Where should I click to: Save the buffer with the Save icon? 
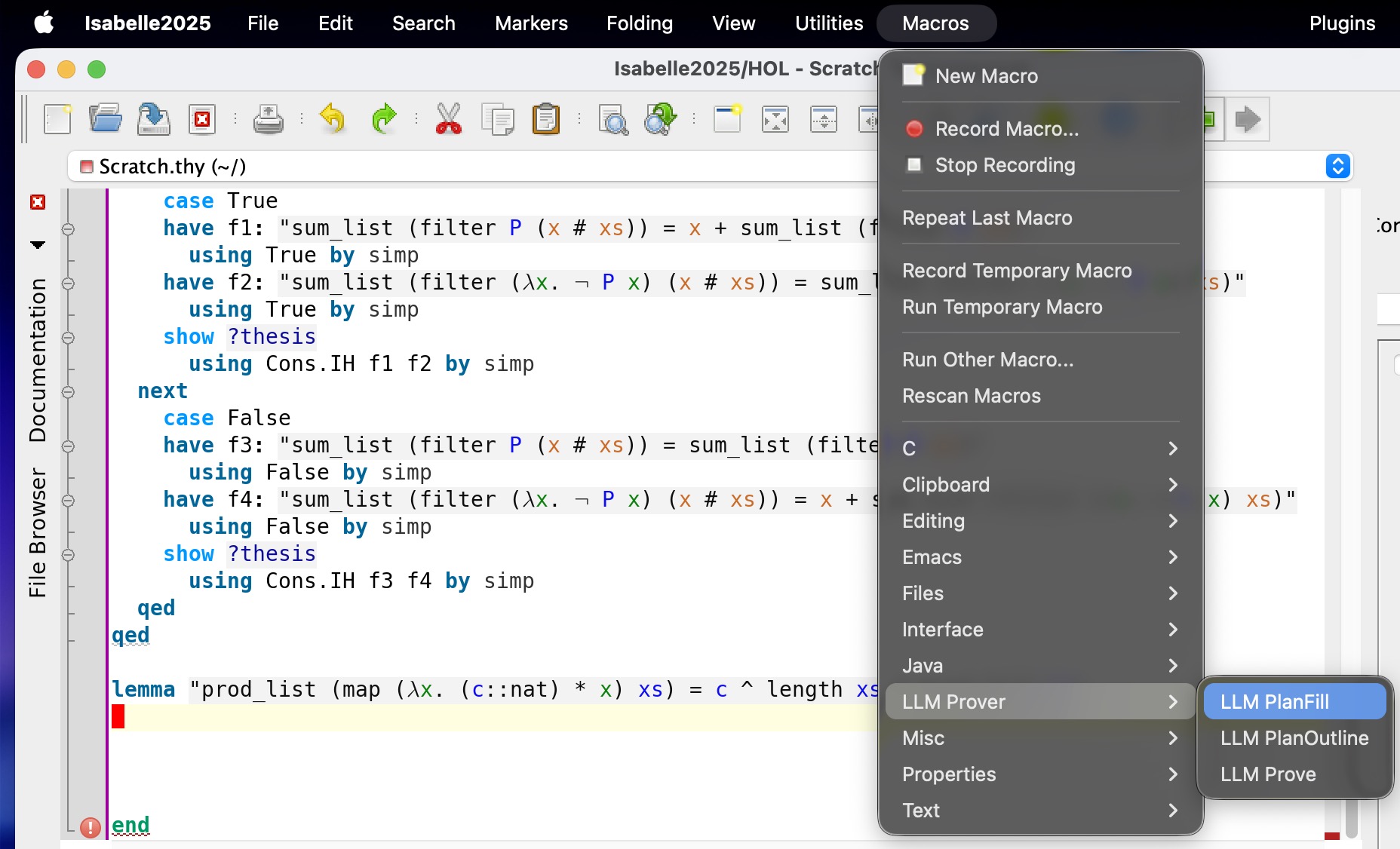(x=153, y=119)
